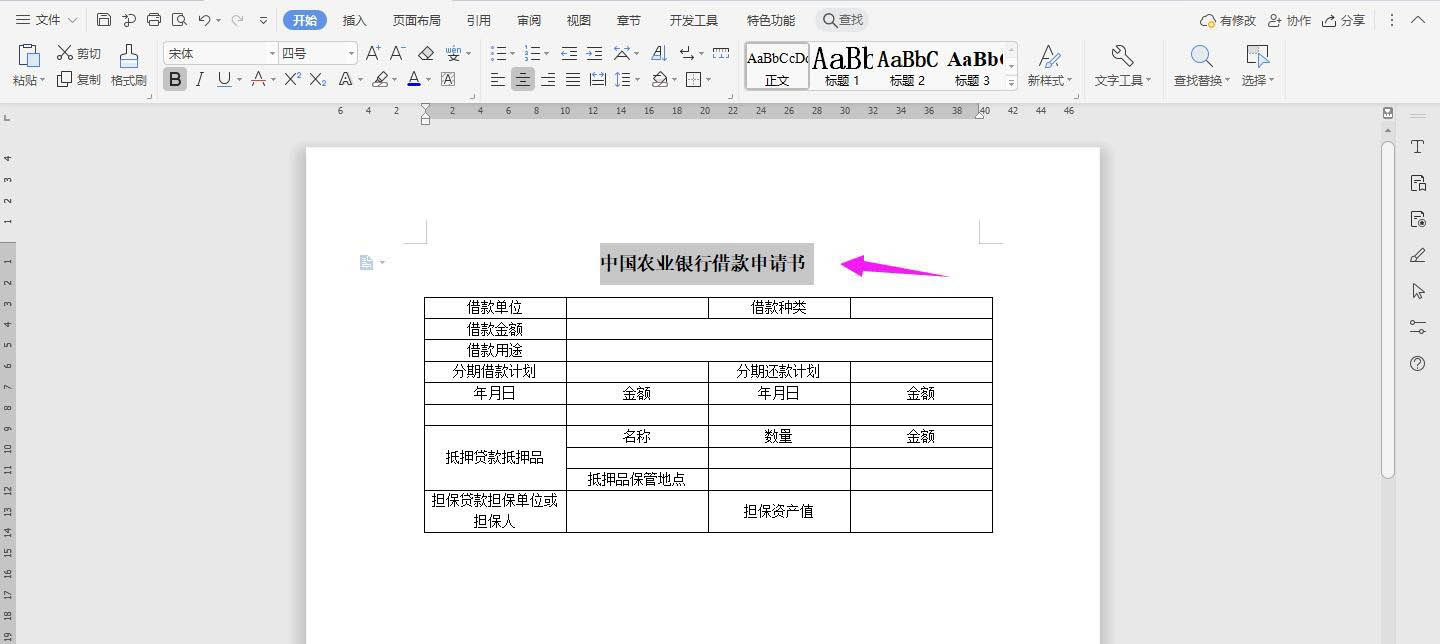This screenshot has width=1440, height=644.
Task: Copy the selection with 复制
Action: (79, 79)
